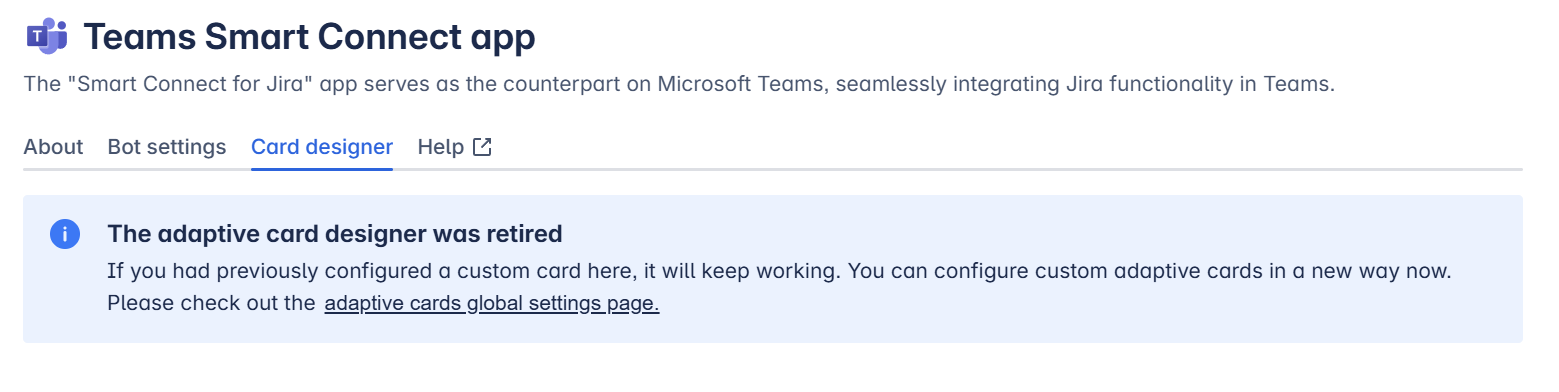Click the "Please check out the" text

(212, 303)
